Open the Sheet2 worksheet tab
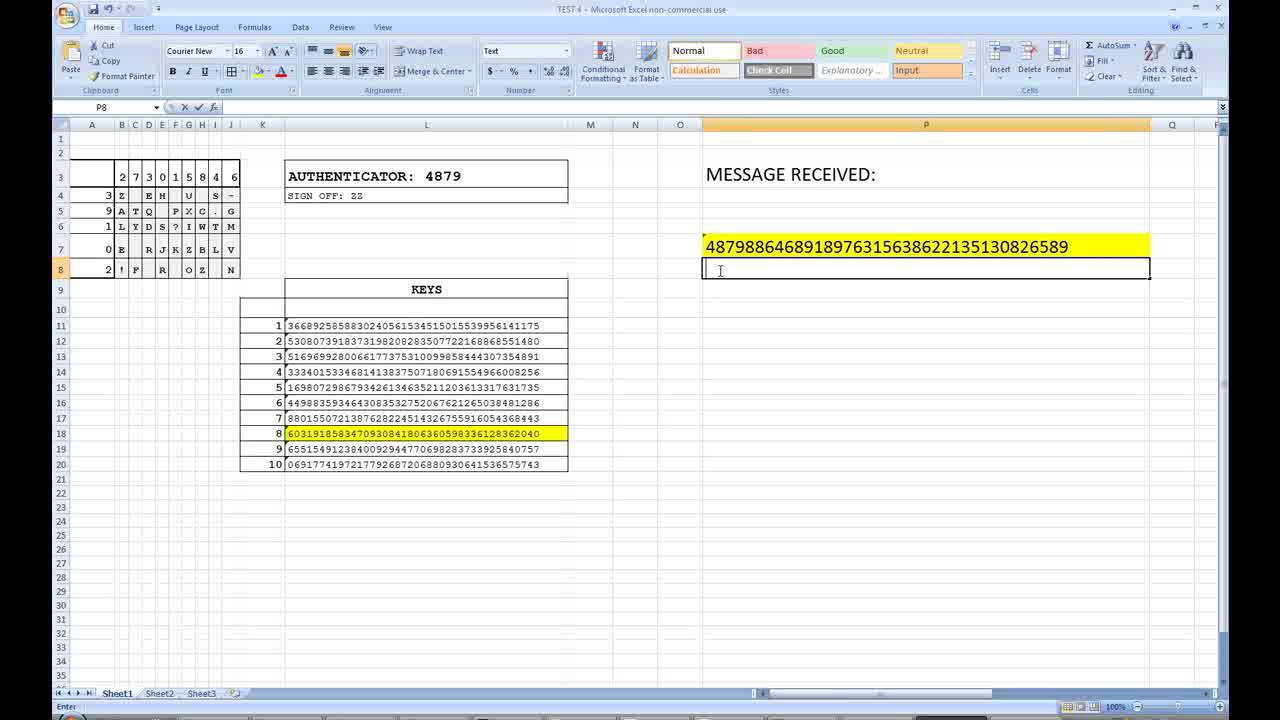 click(159, 693)
